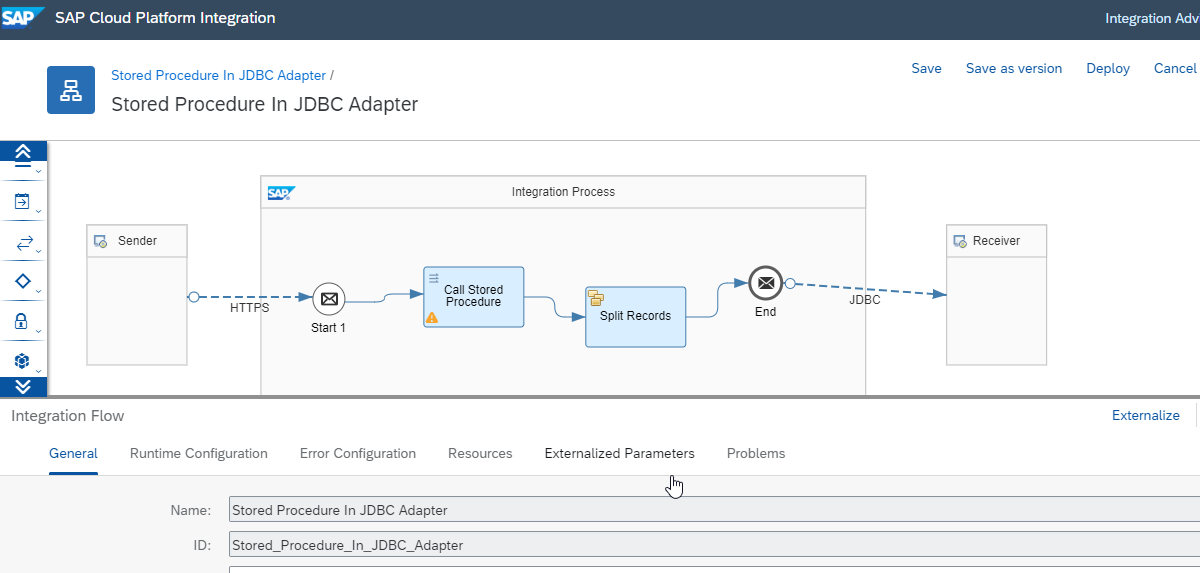The height and width of the screenshot is (573, 1200).
Task: Open the Error Configuration tab
Action: click(358, 453)
